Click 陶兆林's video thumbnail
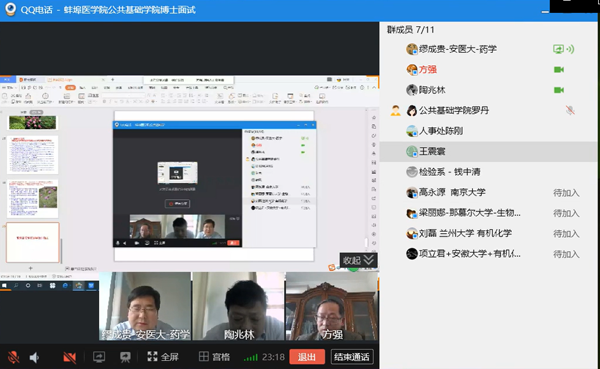Viewport: 600px width, 369px height. [238, 306]
